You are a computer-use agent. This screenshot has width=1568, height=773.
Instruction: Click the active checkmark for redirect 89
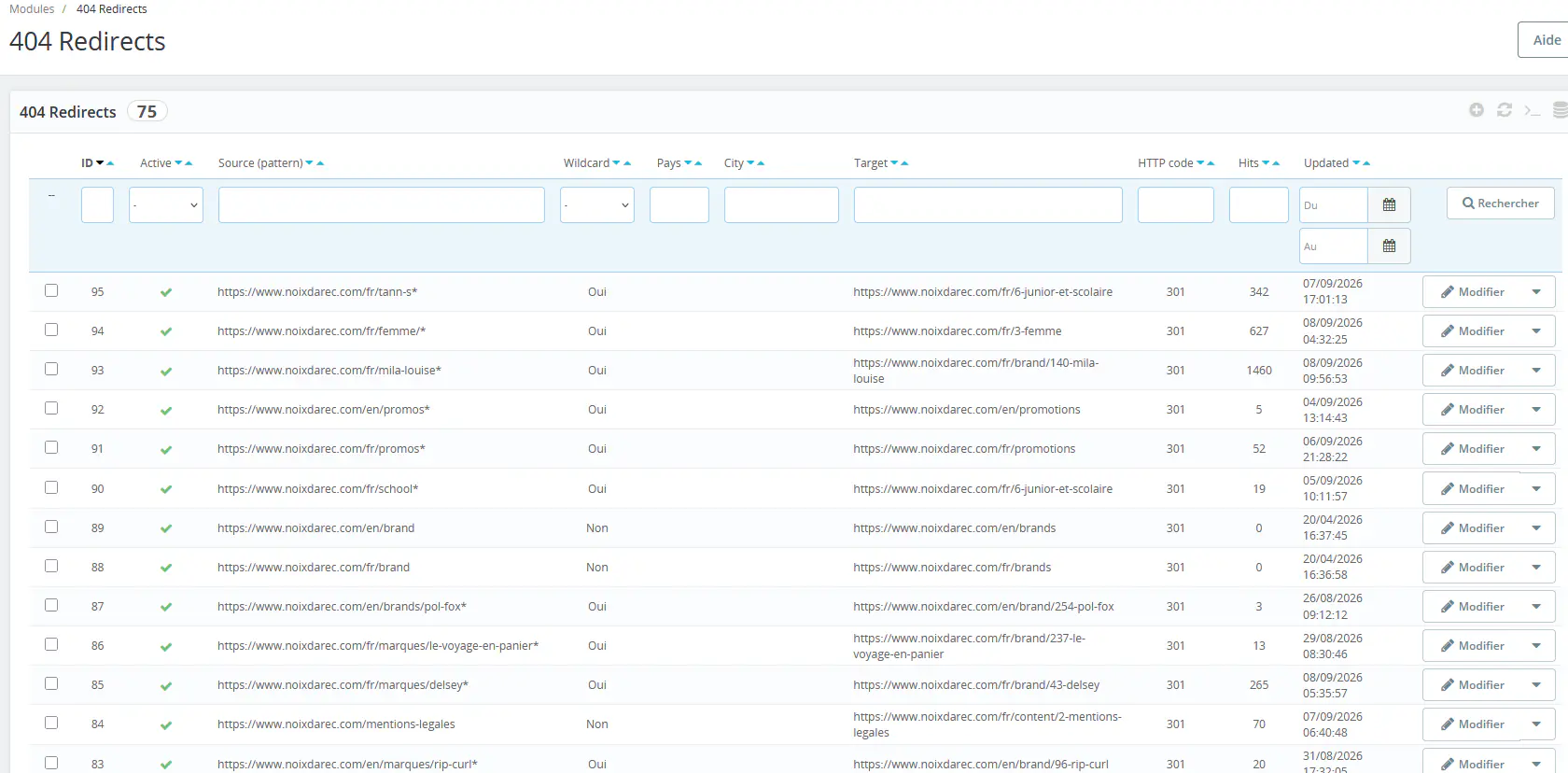tap(166, 528)
